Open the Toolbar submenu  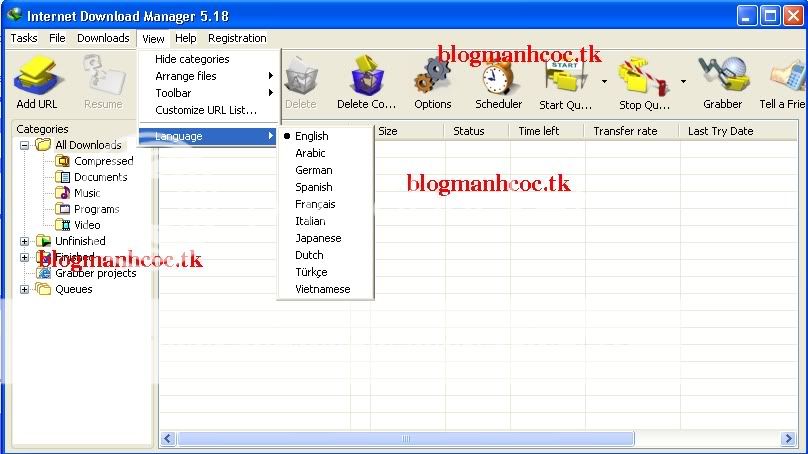click(209, 93)
